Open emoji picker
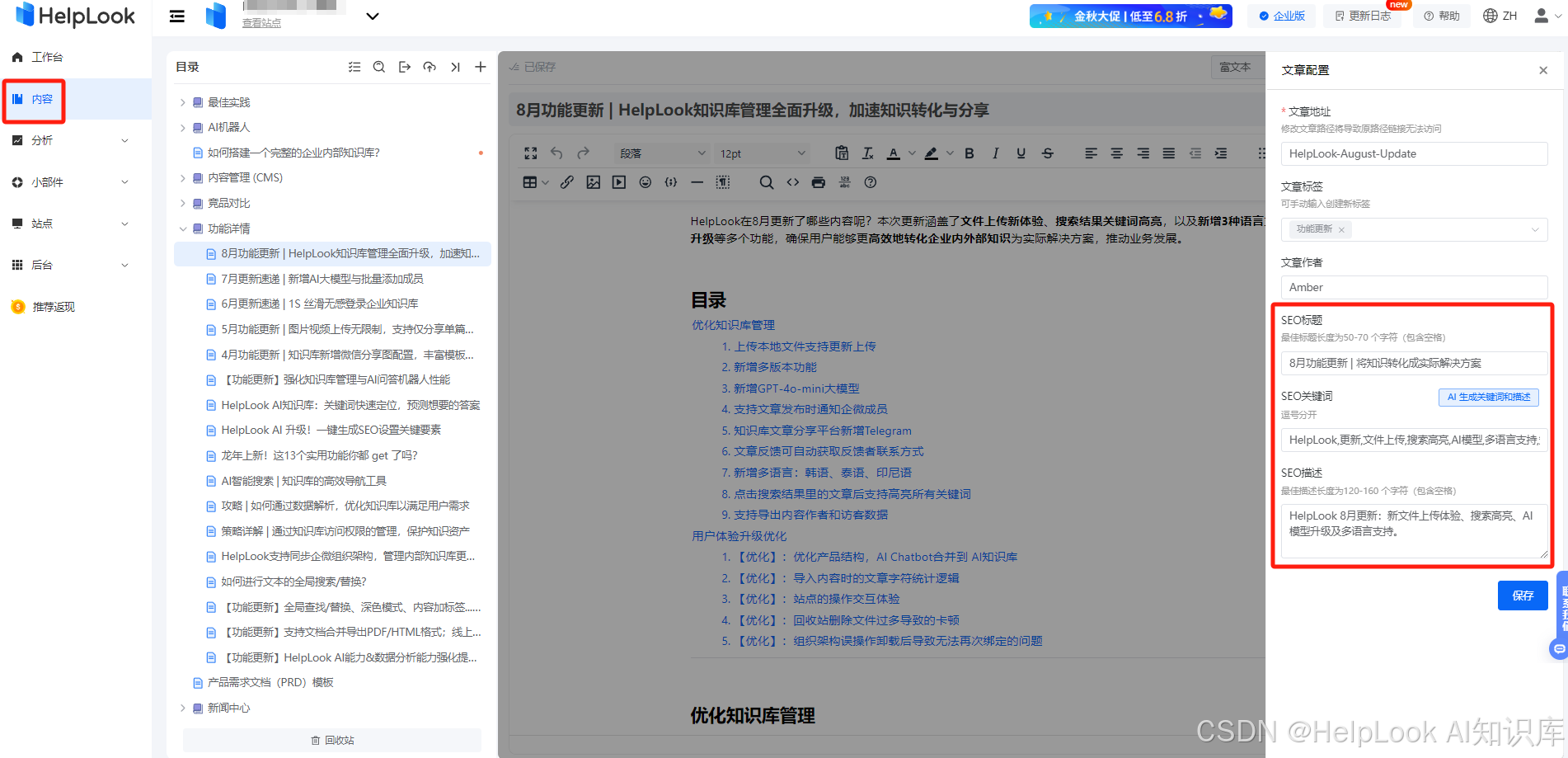 646,182
